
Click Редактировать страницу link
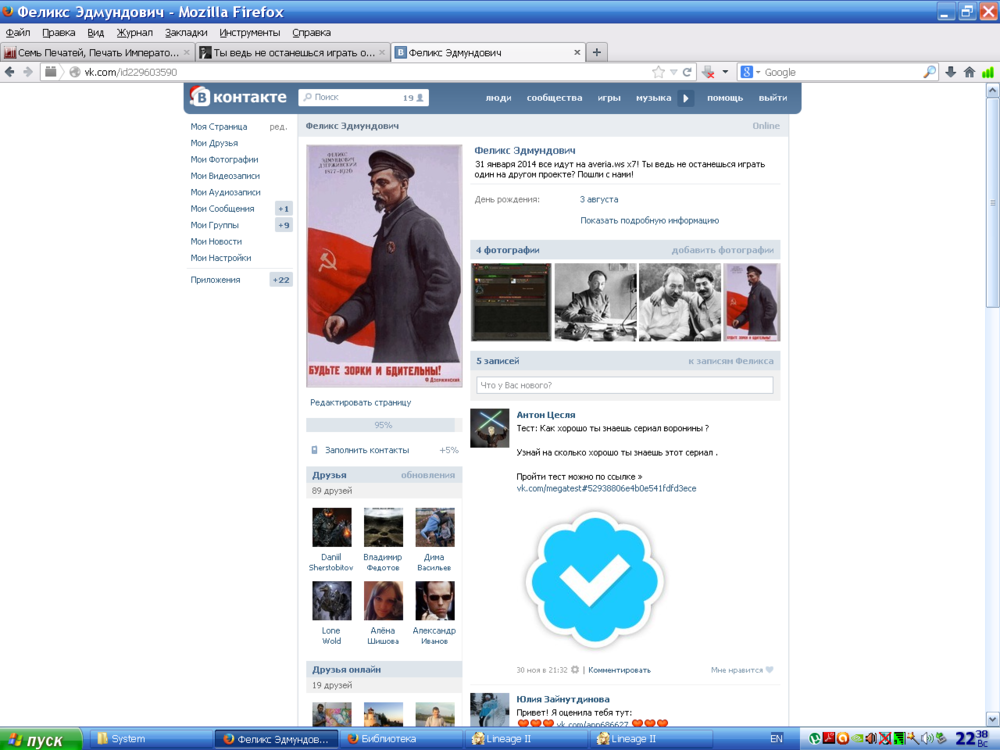pyautogui.click(x=360, y=402)
